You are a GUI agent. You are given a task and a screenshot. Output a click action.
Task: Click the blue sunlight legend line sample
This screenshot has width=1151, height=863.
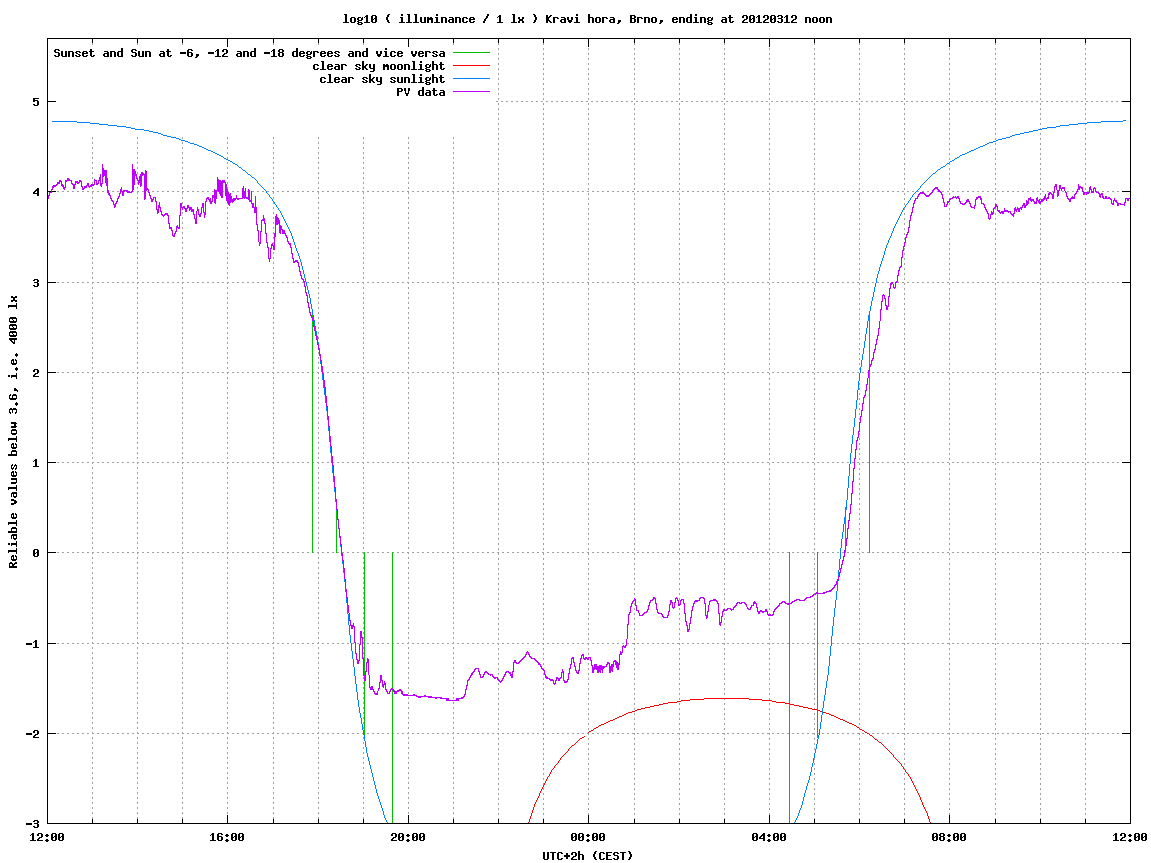pyautogui.click(x=471, y=79)
